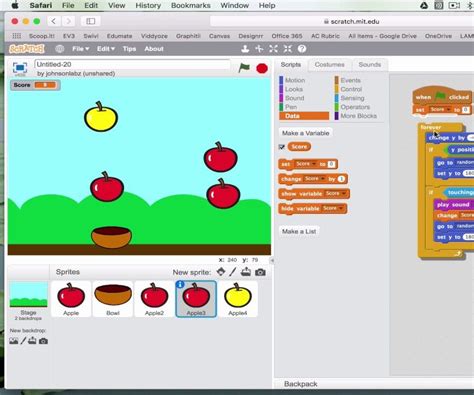The image size is (474, 395).
Task: Select the first Apple sprite
Action: (x=71, y=299)
